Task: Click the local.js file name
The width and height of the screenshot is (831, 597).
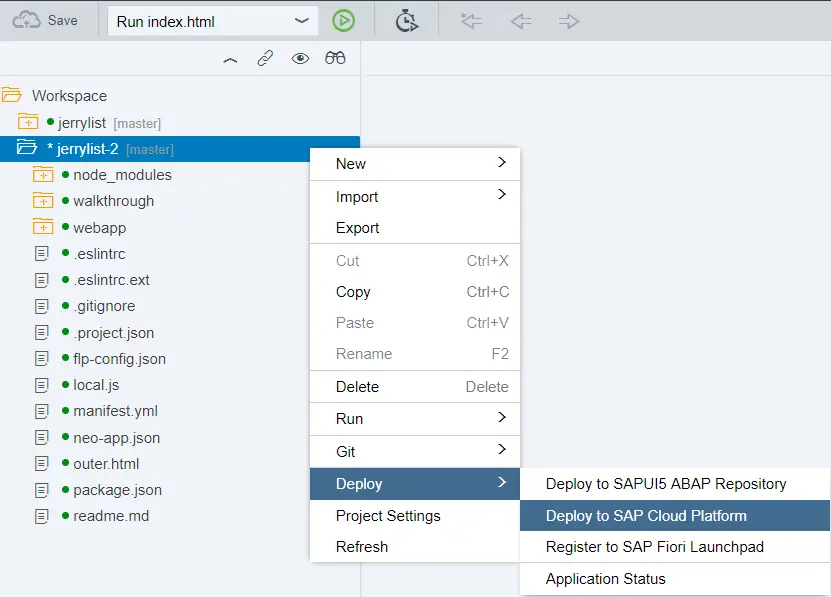Action: click(96, 385)
